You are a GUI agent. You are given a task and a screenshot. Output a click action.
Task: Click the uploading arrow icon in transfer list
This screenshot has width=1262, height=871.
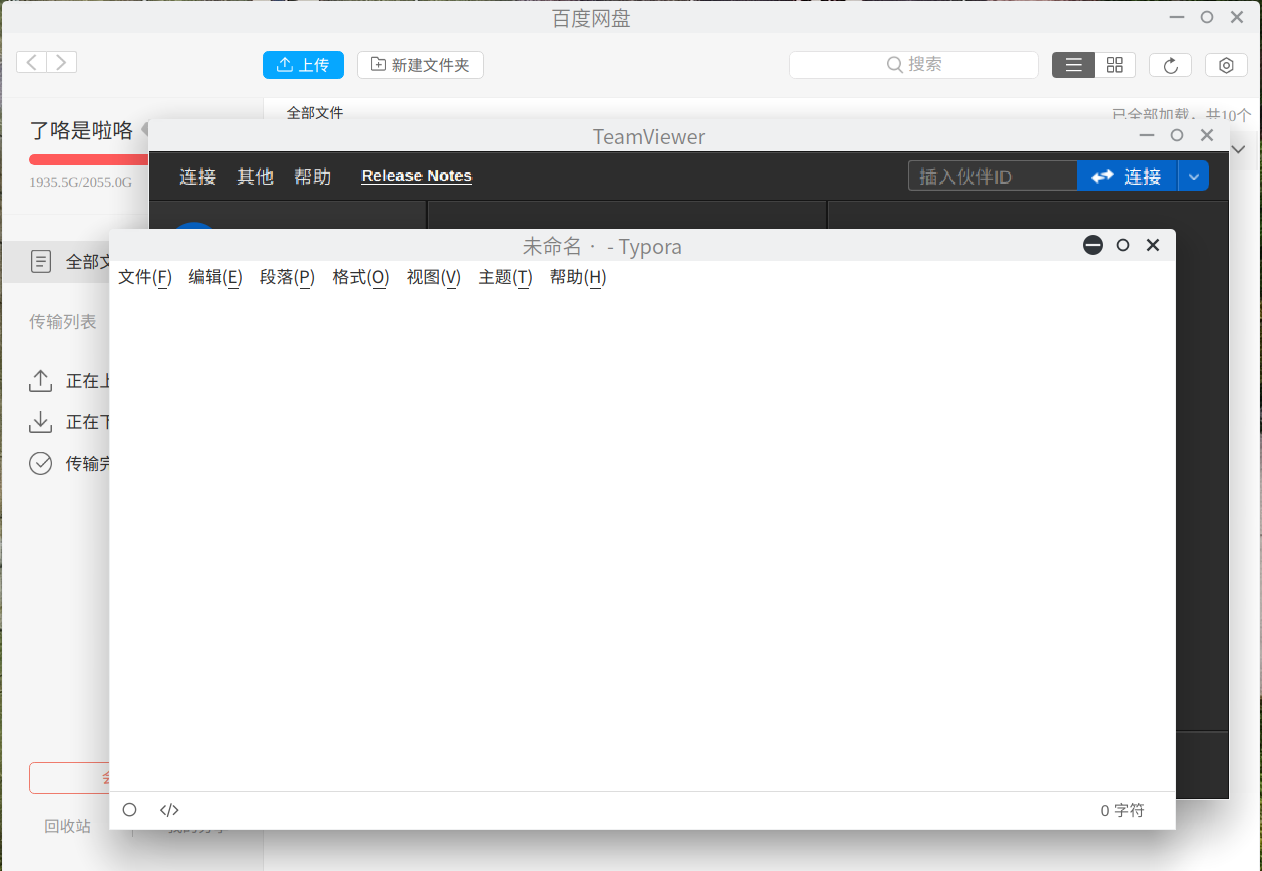coord(40,381)
